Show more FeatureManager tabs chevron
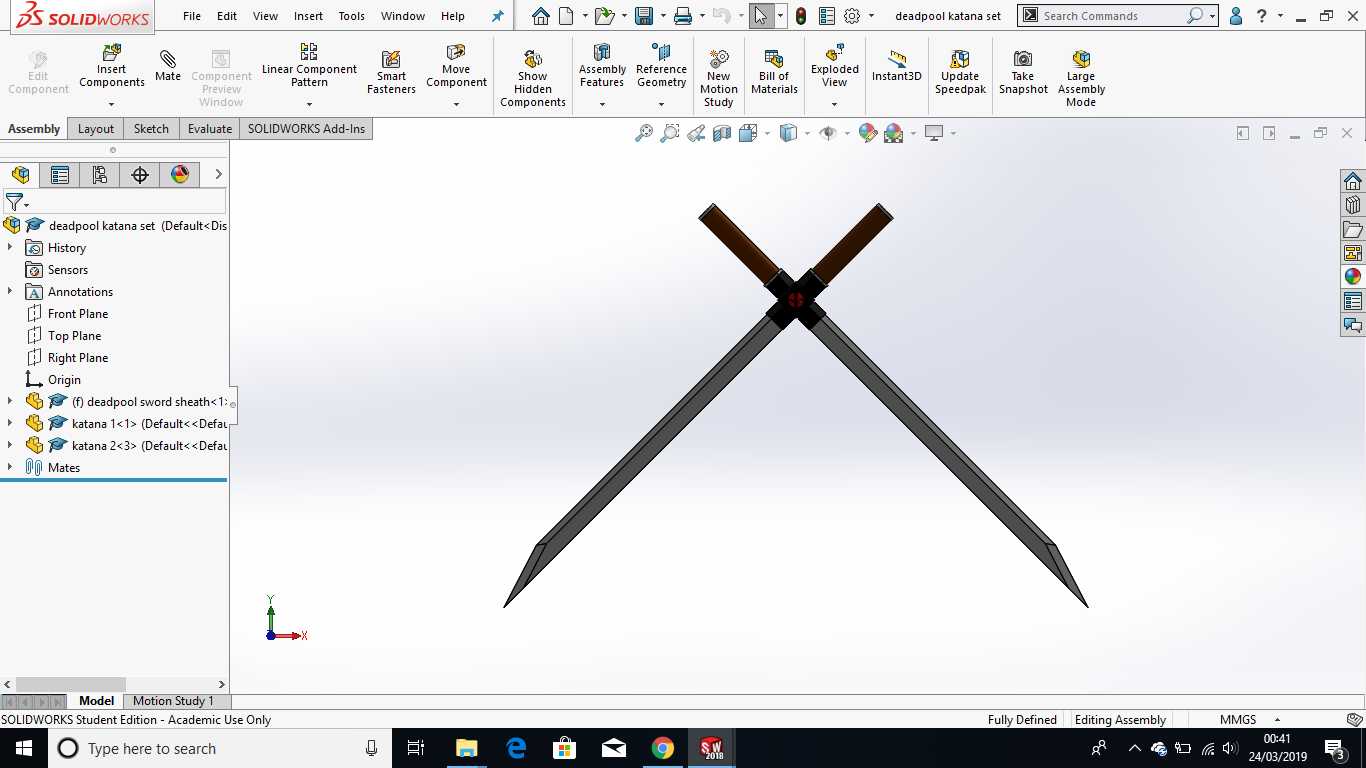The height and width of the screenshot is (768, 1366). pos(218,175)
